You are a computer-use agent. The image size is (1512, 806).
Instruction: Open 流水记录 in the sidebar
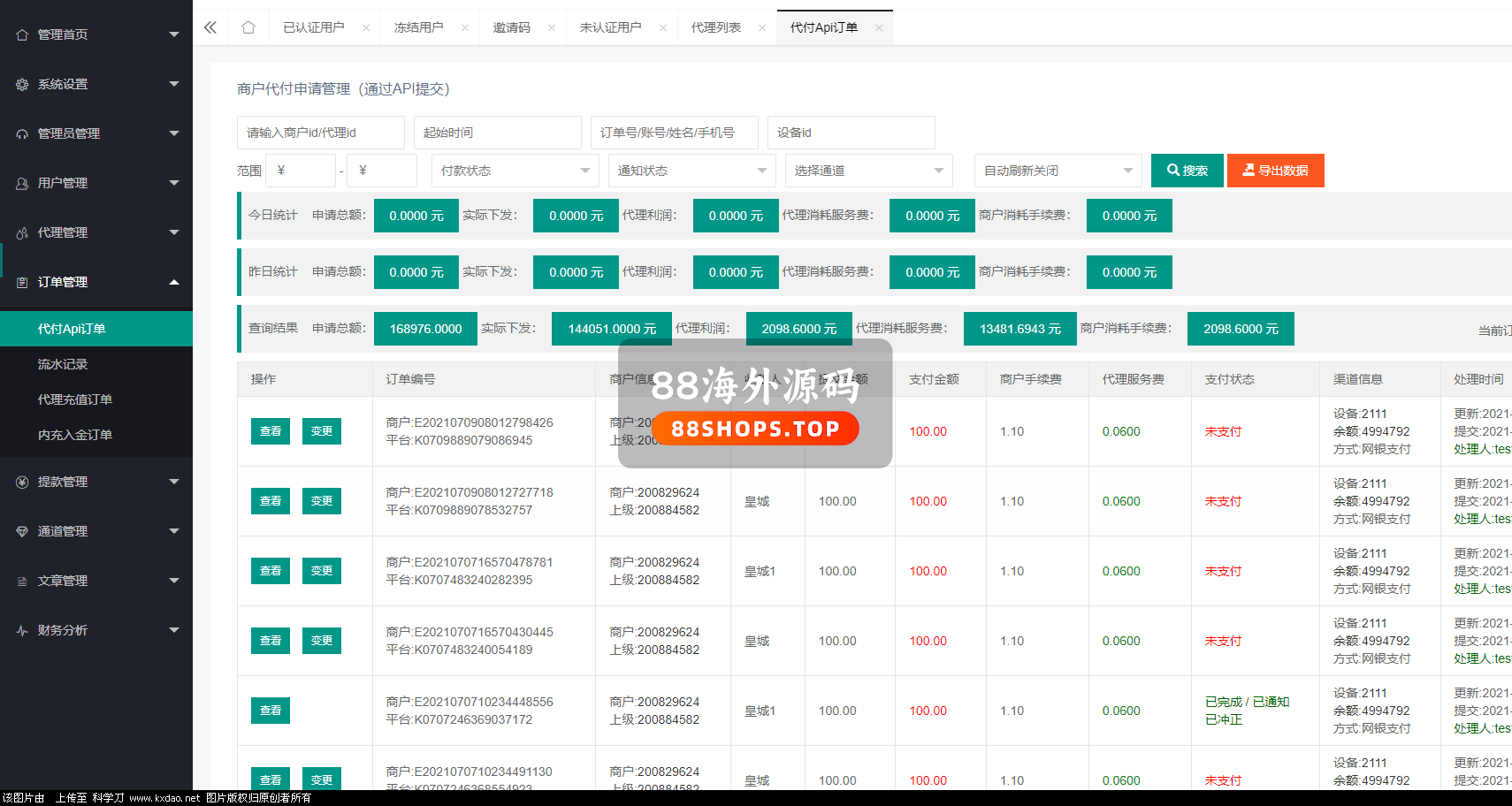(x=63, y=364)
